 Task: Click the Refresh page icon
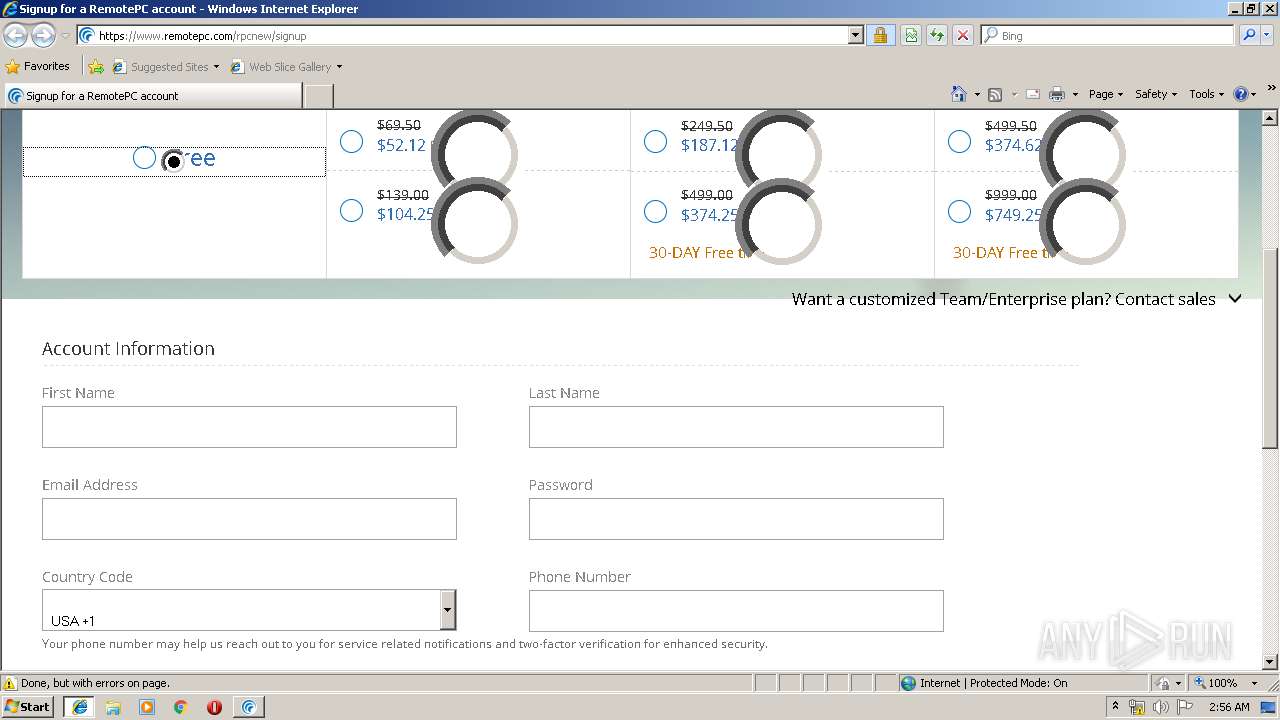point(937,35)
